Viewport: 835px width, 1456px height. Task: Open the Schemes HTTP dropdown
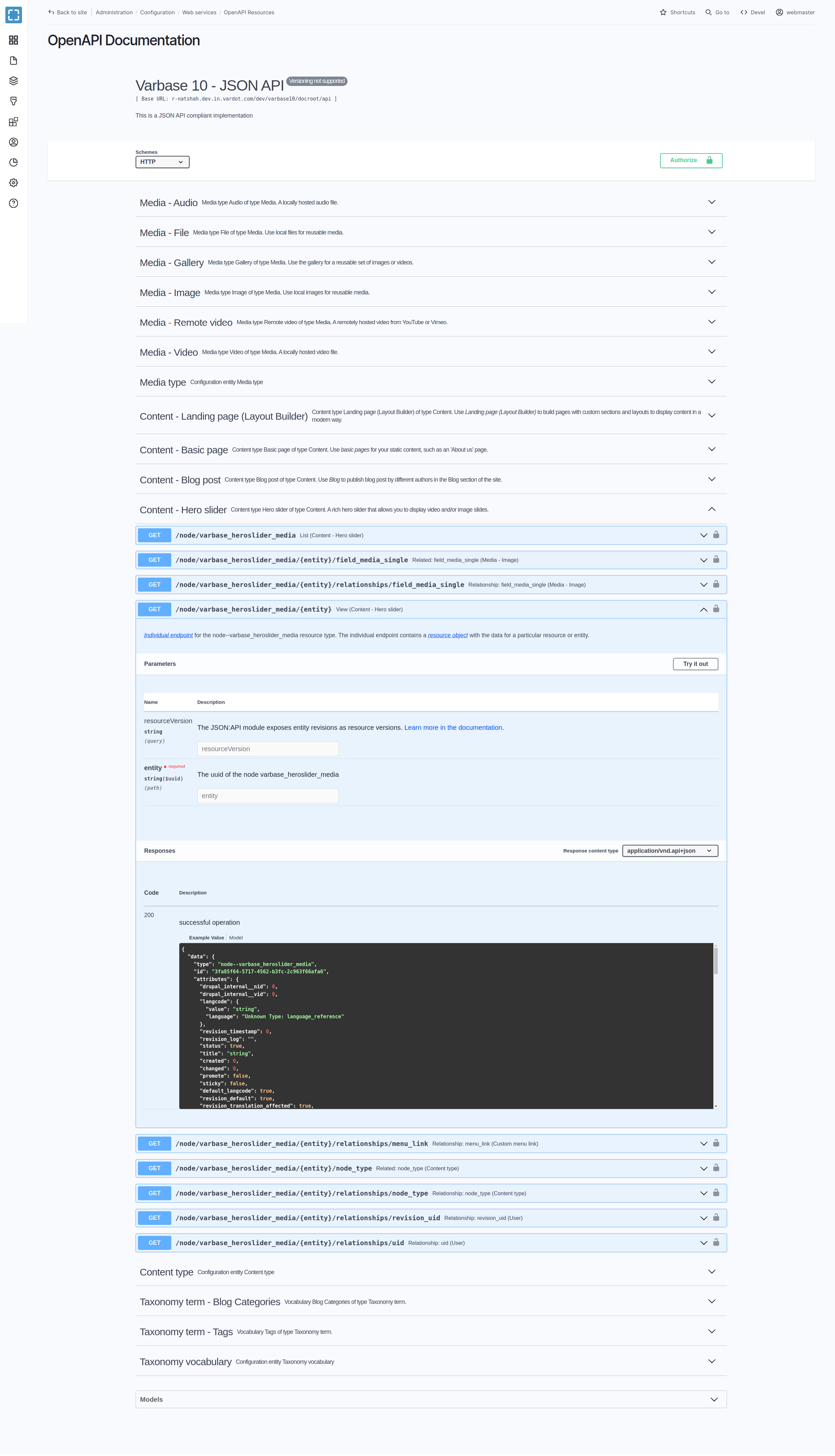pyautogui.click(x=162, y=162)
